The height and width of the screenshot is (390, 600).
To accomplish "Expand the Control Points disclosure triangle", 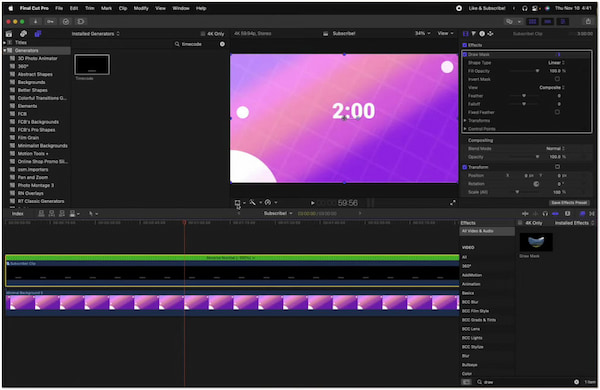I will tap(465, 129).
